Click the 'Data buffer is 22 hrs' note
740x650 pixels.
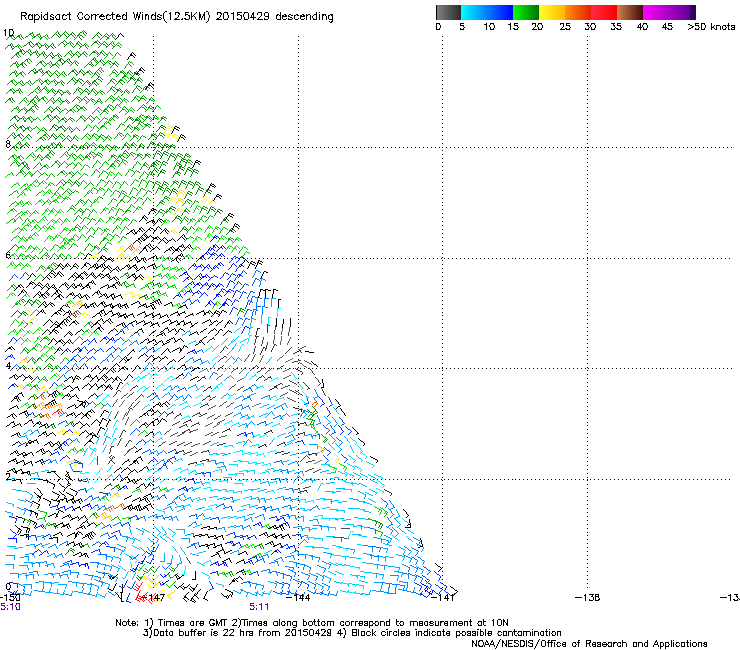click(x=203, y=633)
